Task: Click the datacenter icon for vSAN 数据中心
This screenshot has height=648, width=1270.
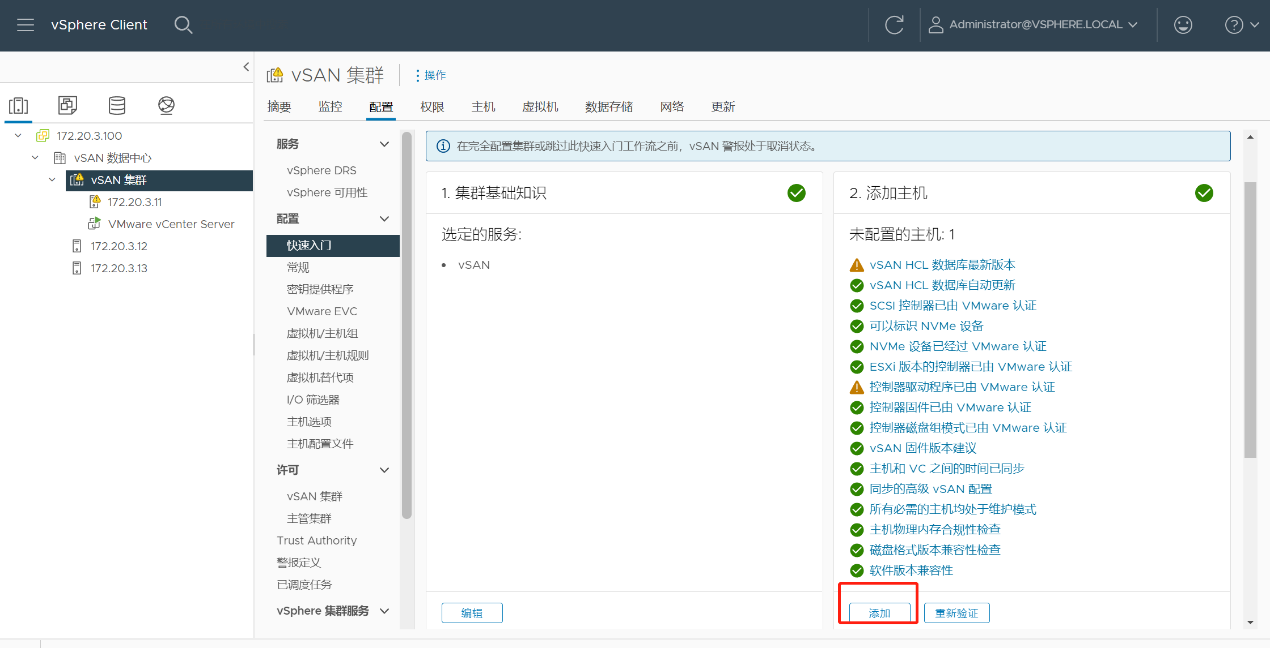Action: (x=59, y=158)
